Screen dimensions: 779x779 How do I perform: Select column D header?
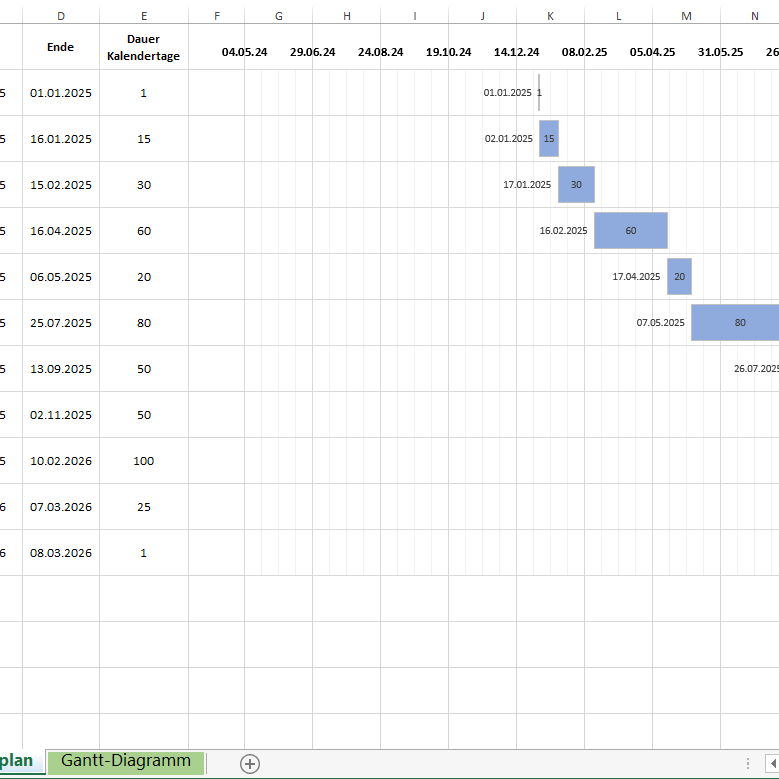[61, 16]
